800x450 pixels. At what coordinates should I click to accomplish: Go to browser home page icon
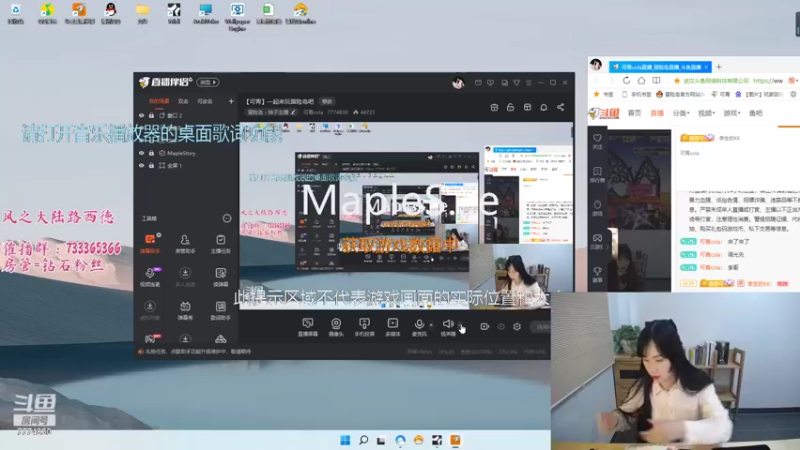[641, 81]
